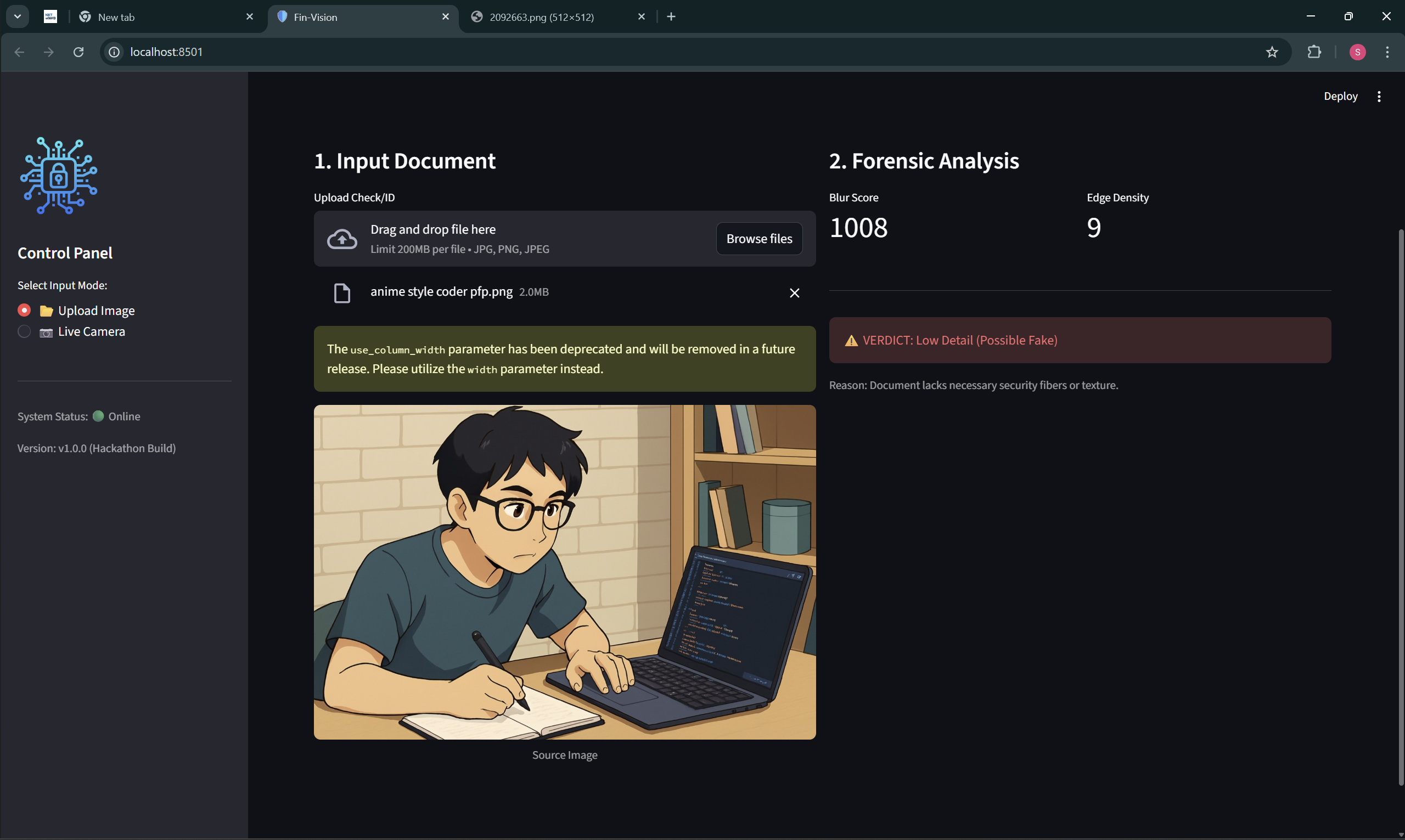Click the Browse files button

758,239
